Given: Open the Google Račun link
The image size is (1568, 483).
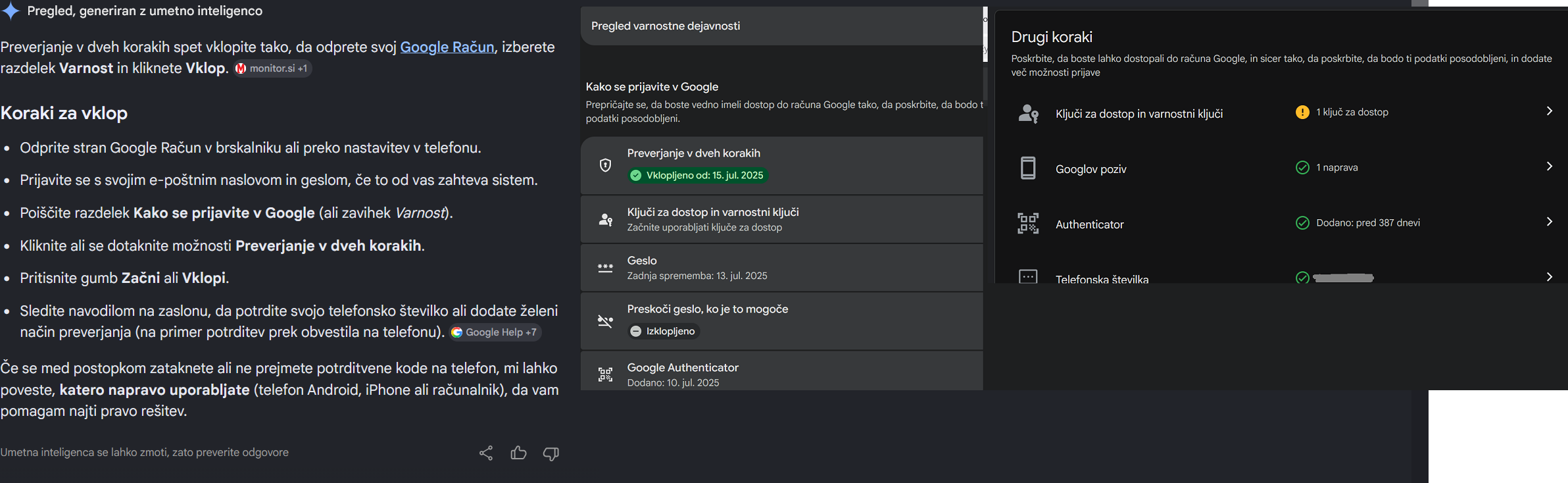Looking at the screenshot, I should [x=447, y=47].
